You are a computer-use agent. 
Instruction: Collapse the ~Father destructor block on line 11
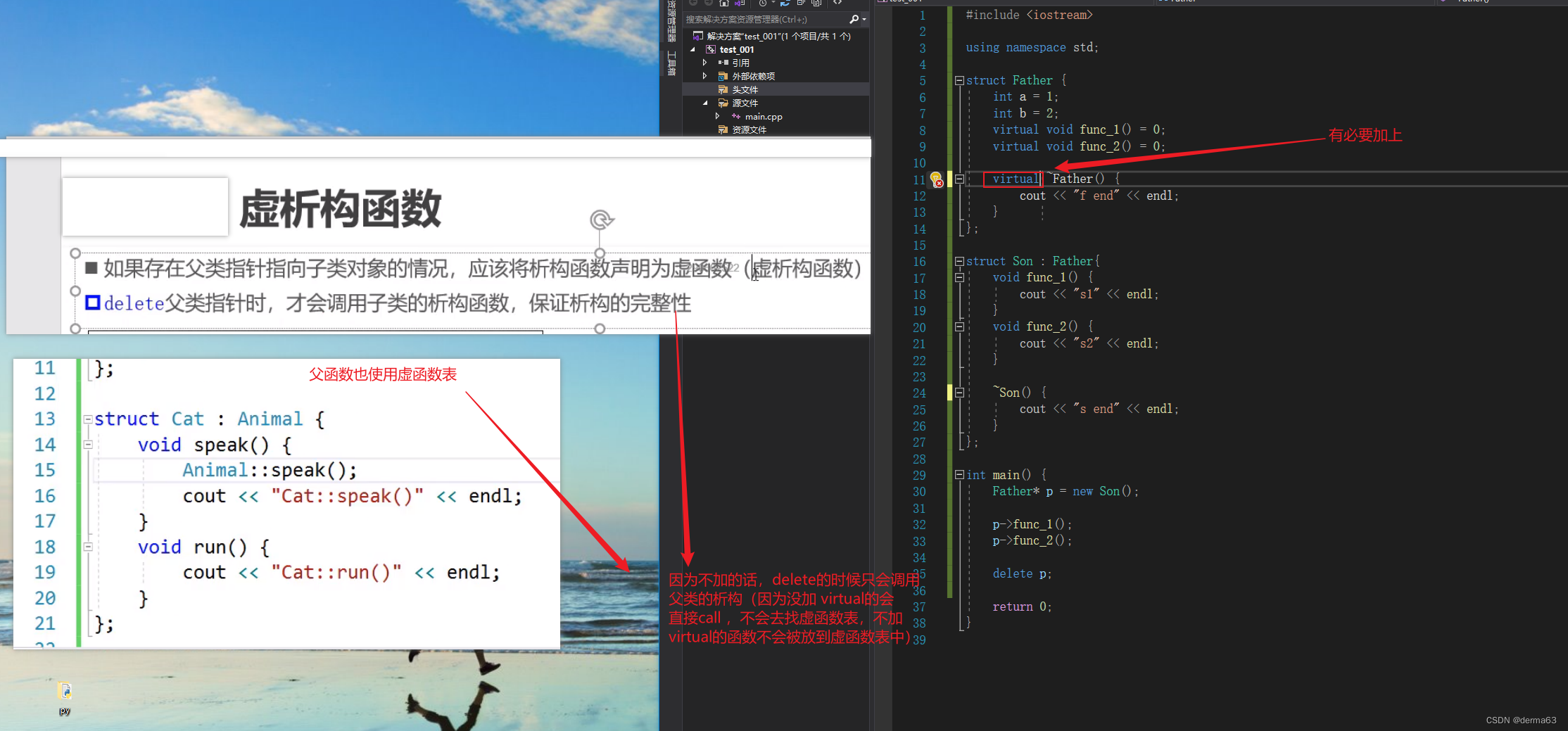tap(959, 179)
